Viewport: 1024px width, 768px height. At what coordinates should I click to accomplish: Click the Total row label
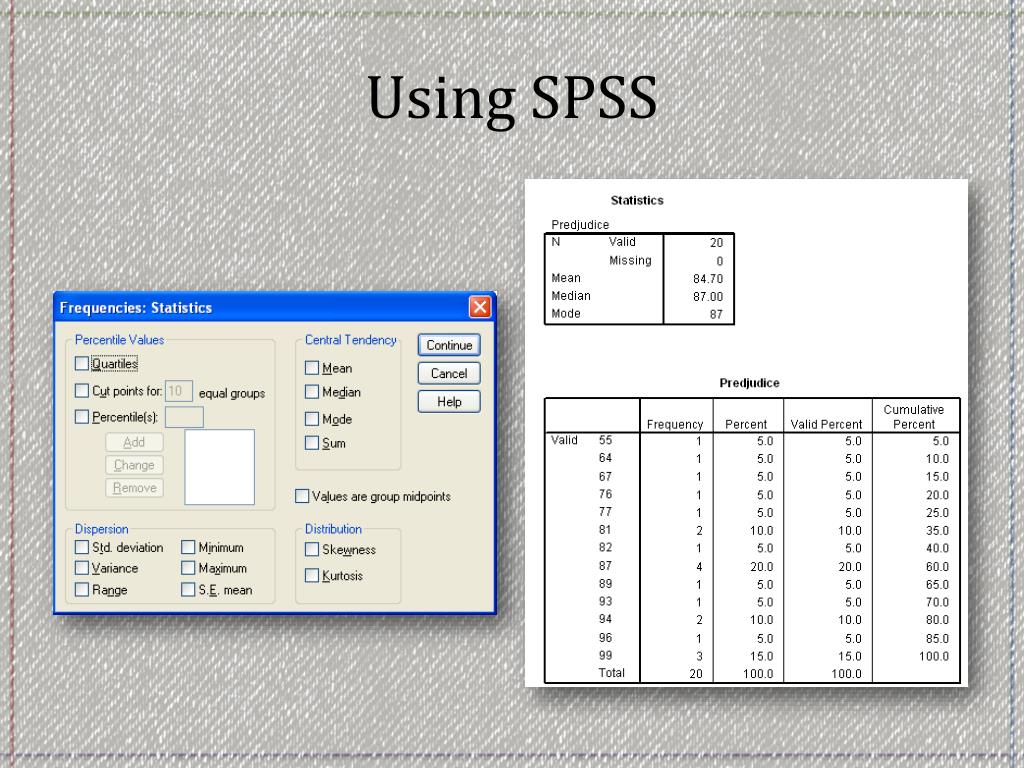point(611,673)
